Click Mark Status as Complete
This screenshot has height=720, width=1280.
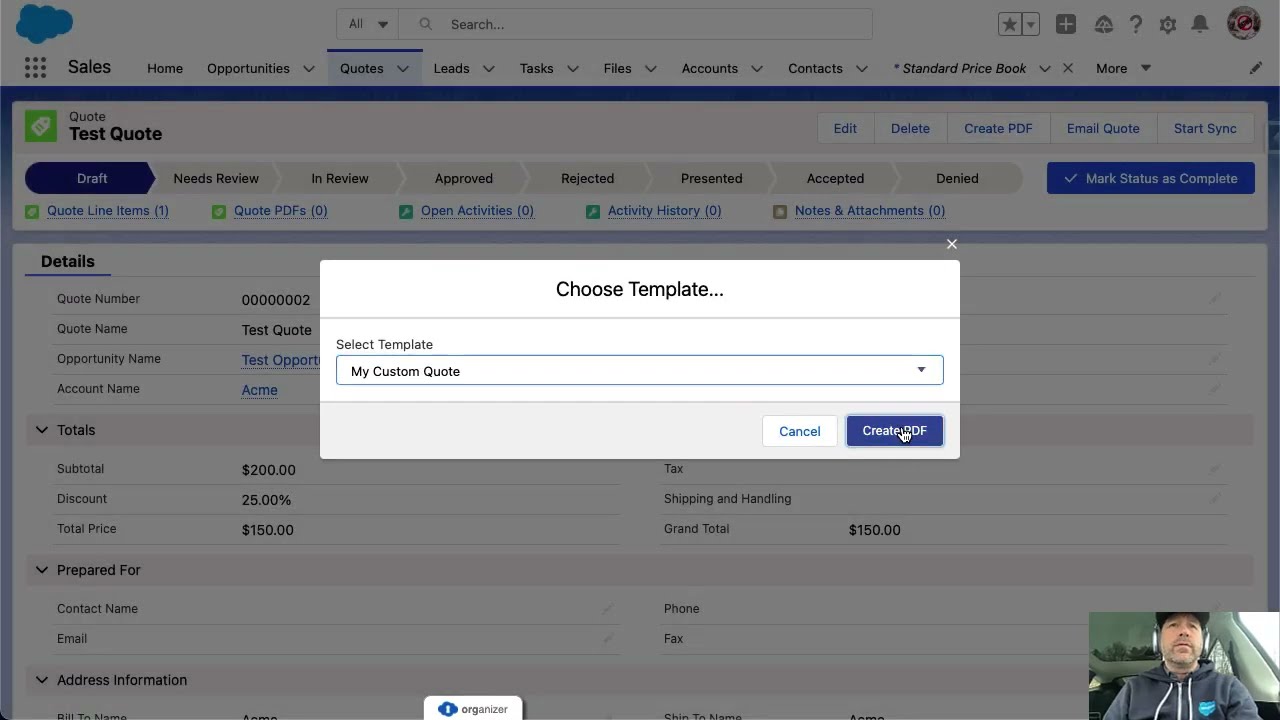click(x=1150, y=178)
